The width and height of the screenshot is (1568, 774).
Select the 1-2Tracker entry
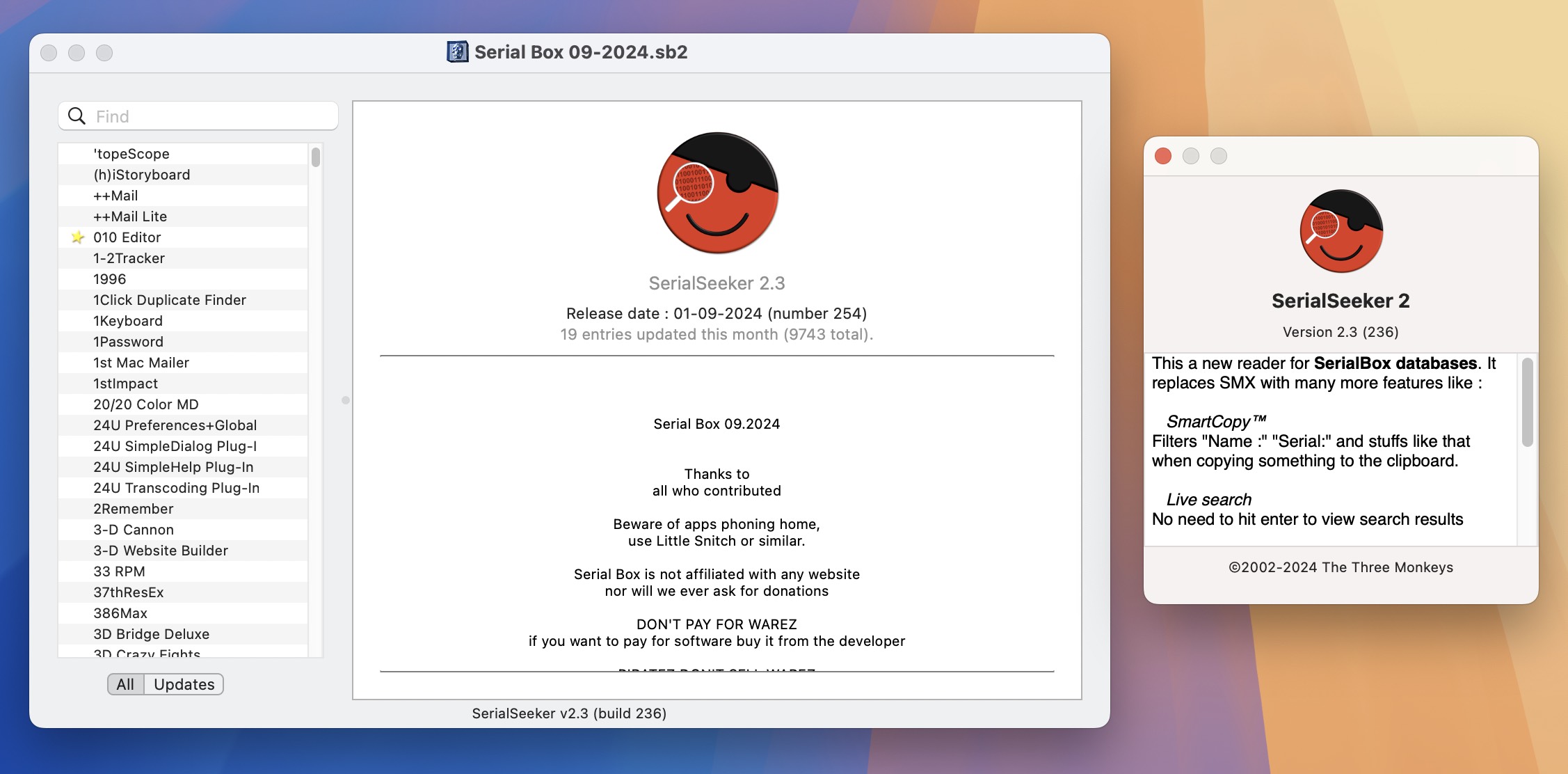(x=184, y=258)
